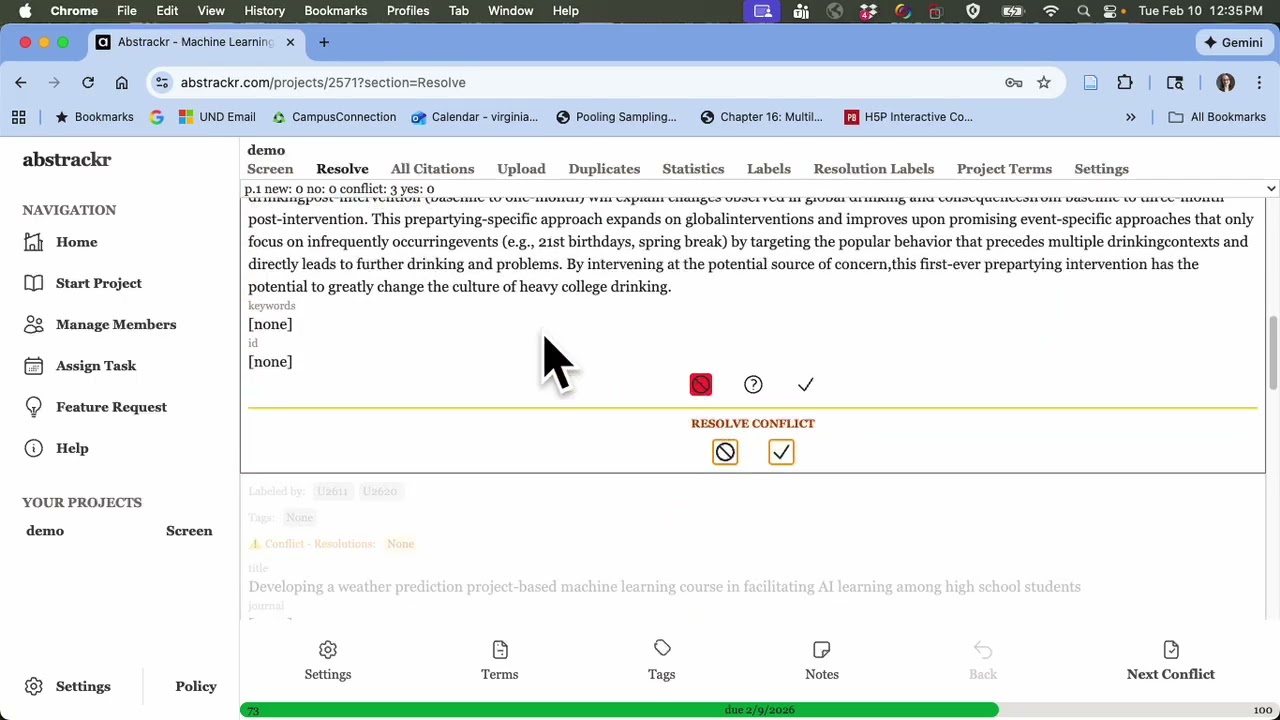
Task: Switch to the Upload tab
Action: click(521, 169)
